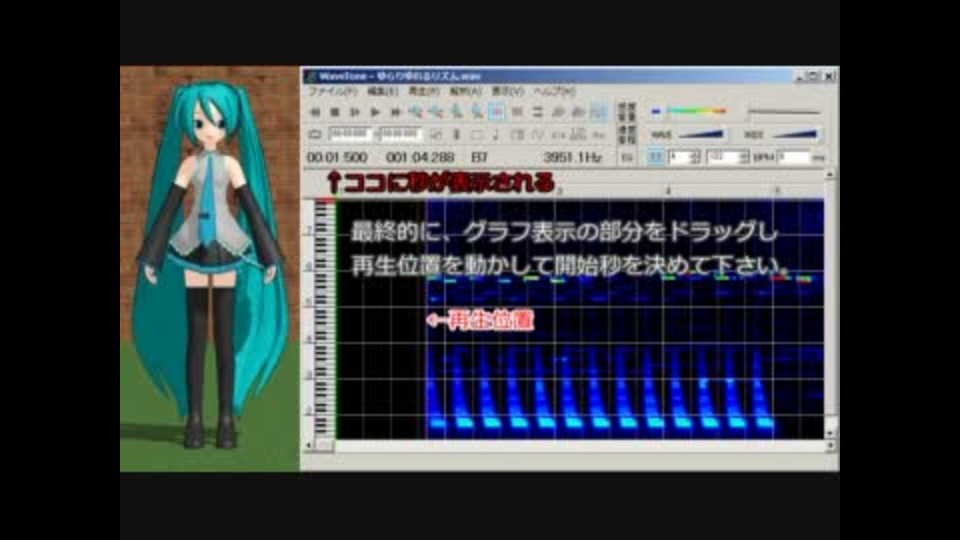Click the horizontal scrollbar thumb
This screenshot has width=960, height=540.
pyautogui.click(x=324, y=446)
